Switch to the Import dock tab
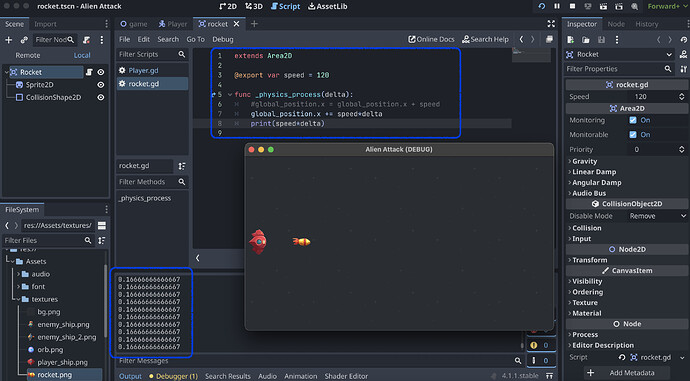 pyautogui.click(x=45, y=24)
